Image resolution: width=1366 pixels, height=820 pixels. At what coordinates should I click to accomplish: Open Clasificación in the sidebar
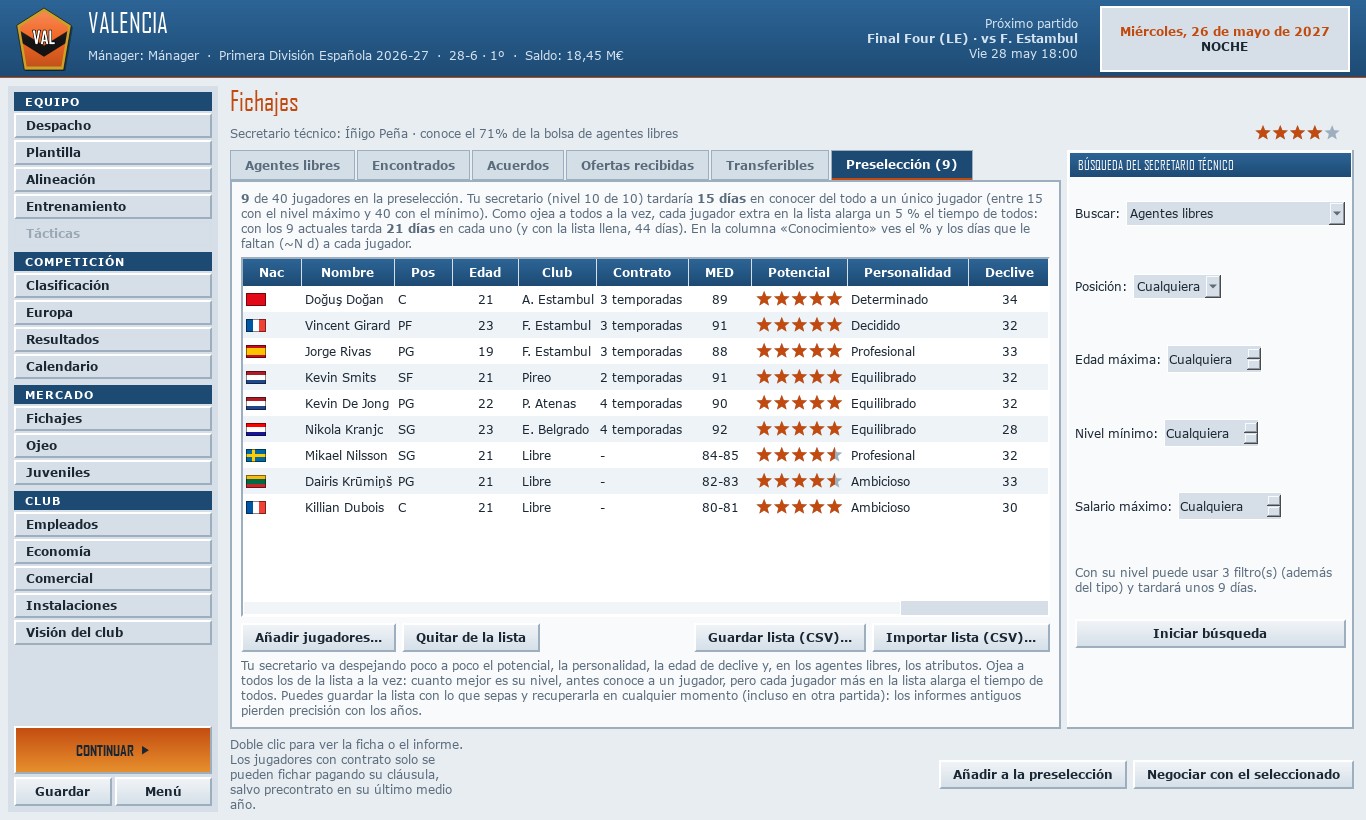tap(113, 285)
